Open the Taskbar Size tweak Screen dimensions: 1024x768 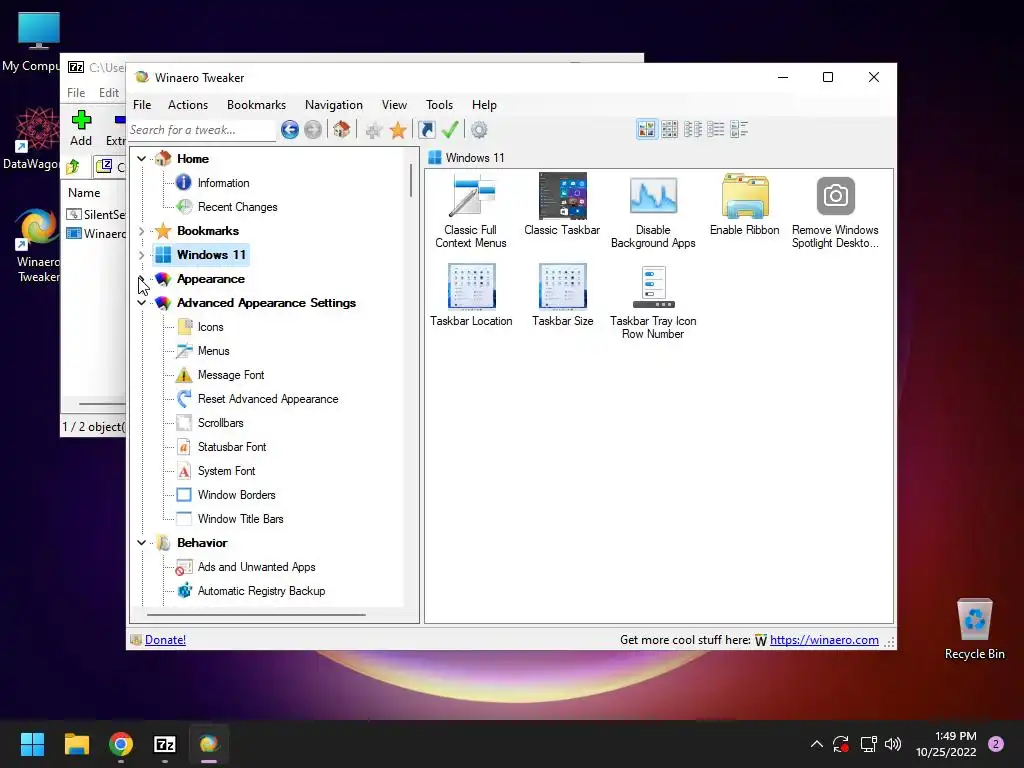point(562,295)
